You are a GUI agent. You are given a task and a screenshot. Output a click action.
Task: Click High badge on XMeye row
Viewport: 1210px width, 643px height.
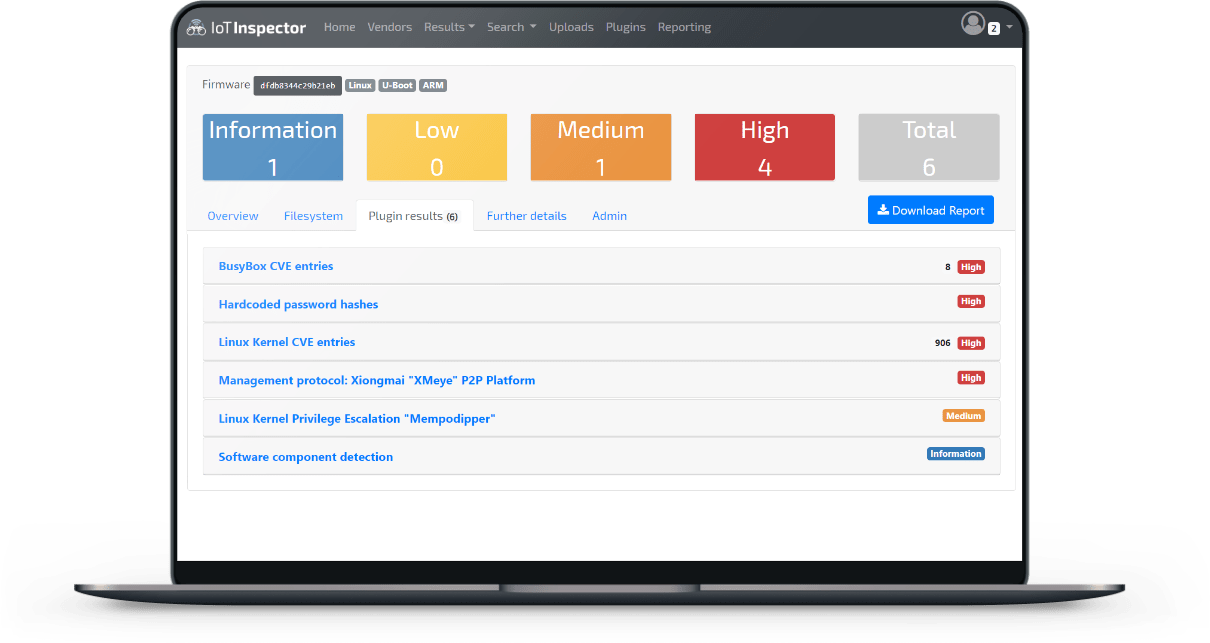point(971,378)
